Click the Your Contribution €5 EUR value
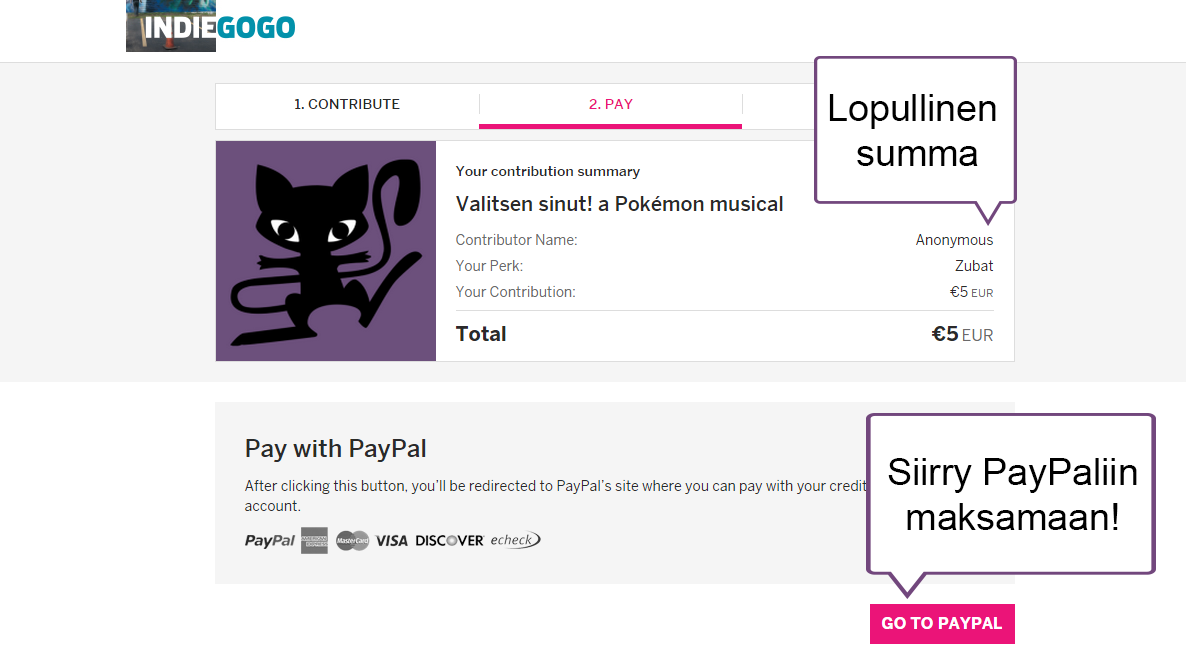Image resolution: width=1186 pixels, height=663 pixels. point(971,293)
